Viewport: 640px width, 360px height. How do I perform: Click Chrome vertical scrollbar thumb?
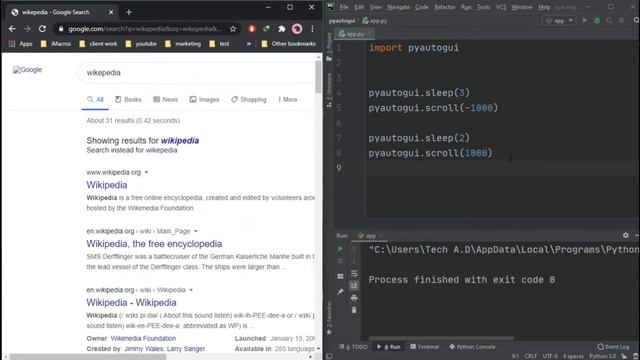318,77
